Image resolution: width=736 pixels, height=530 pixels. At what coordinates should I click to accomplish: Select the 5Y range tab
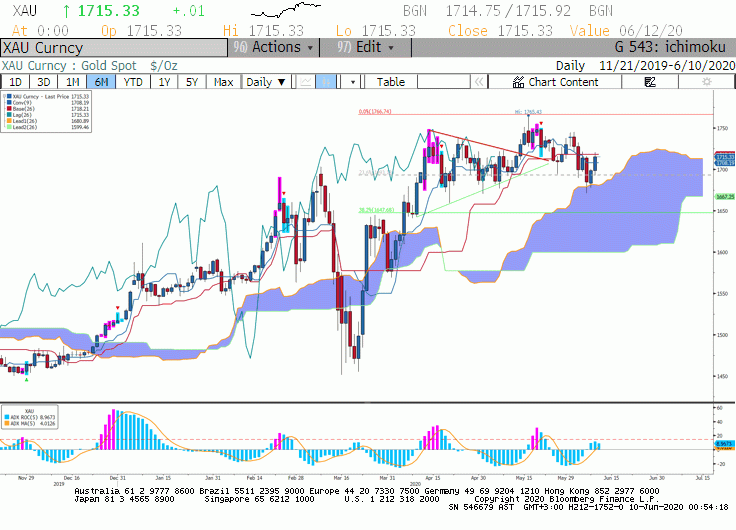pyautogui.click(x=192, y=82)
